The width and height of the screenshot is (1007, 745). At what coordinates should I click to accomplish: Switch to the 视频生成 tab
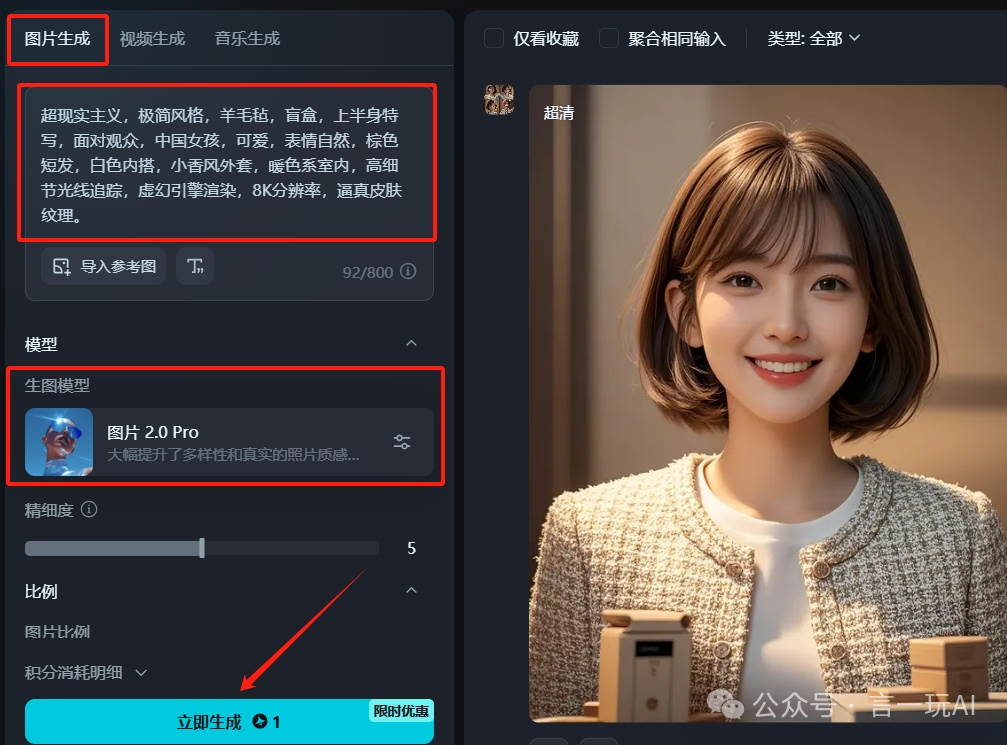pyautogui.click(x=152, y=39)
